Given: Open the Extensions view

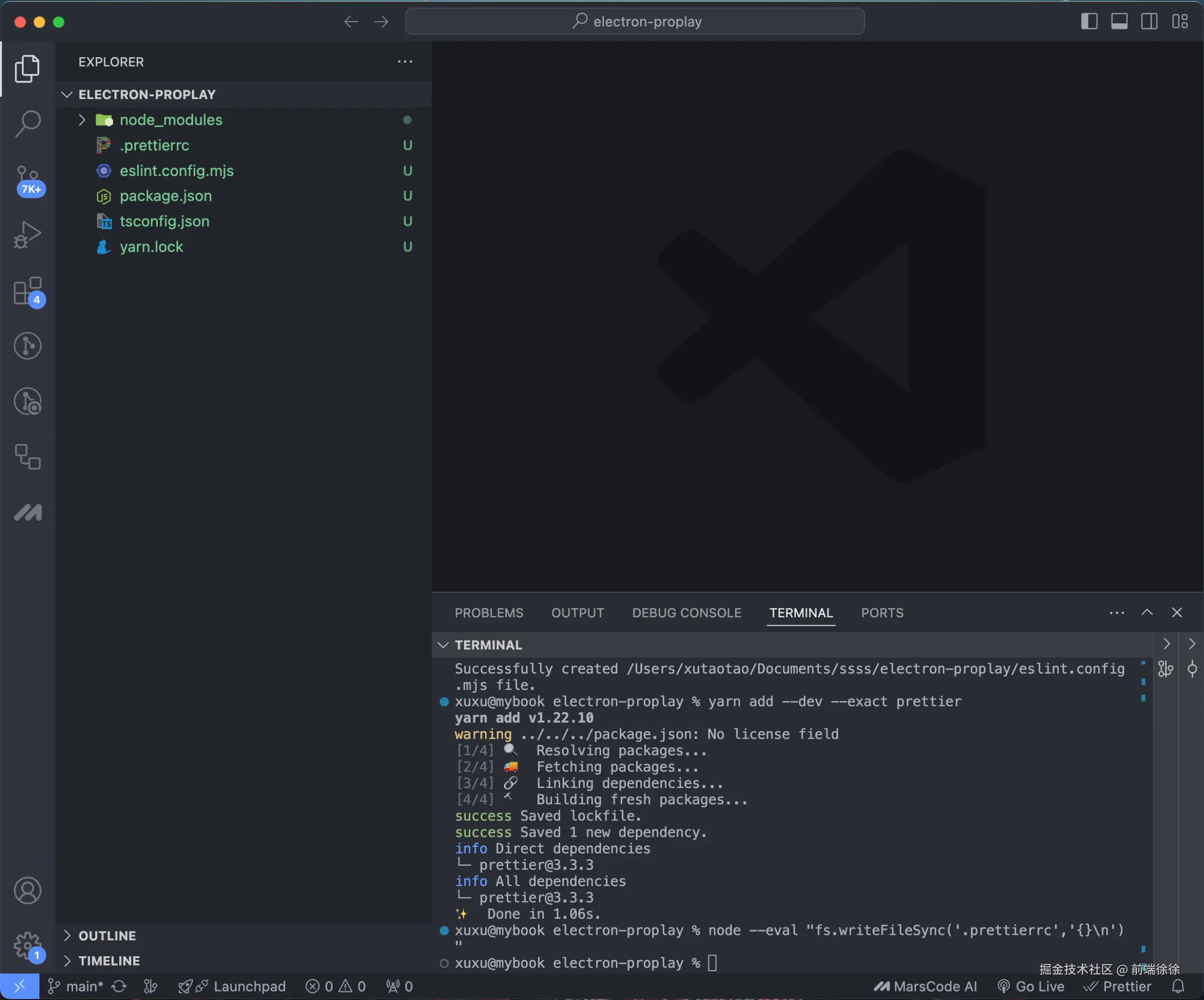Looking at the screenshot, I should [x=28, y=291].
